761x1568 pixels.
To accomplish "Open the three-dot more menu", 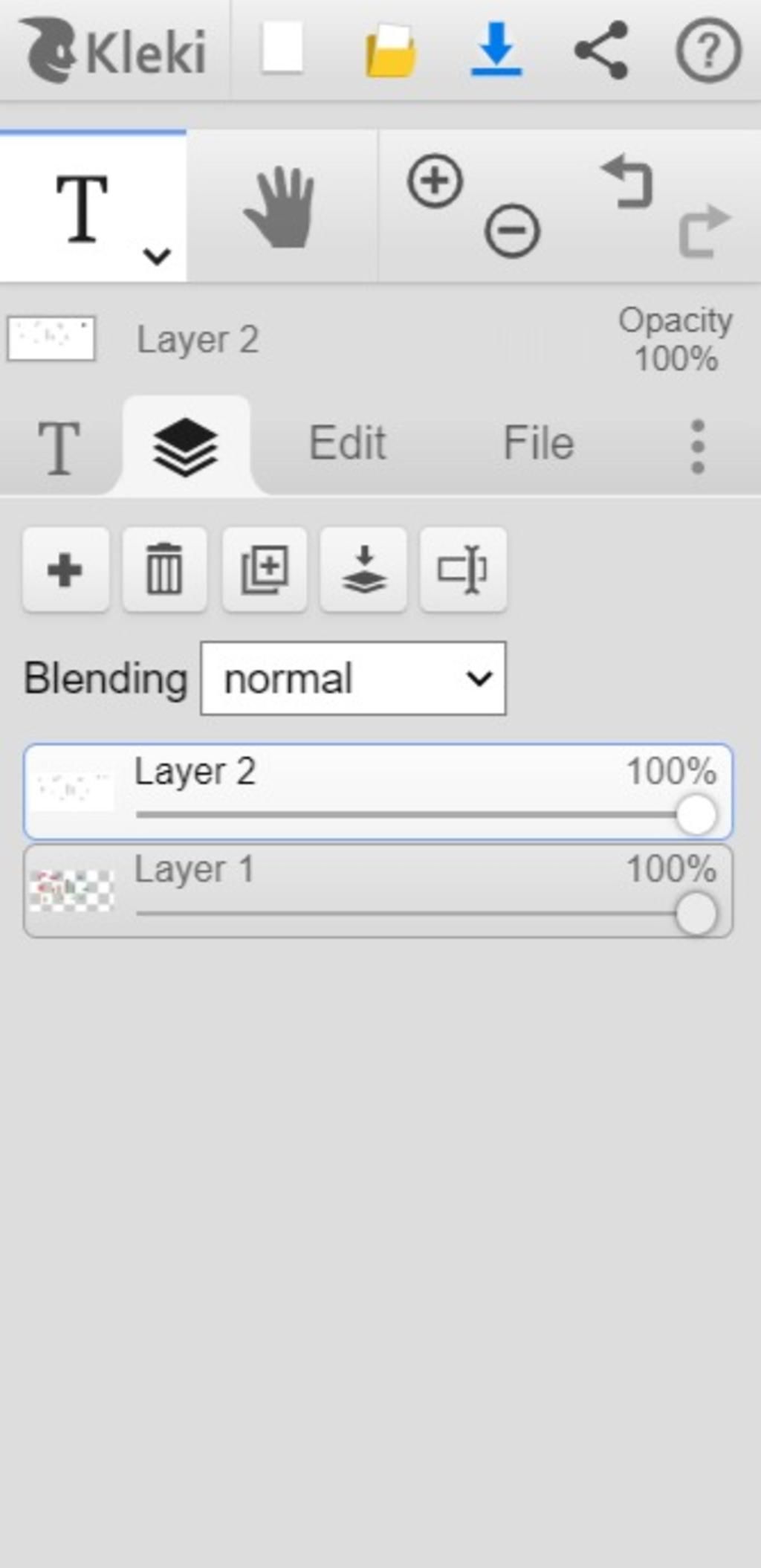I will coord(697,446).
